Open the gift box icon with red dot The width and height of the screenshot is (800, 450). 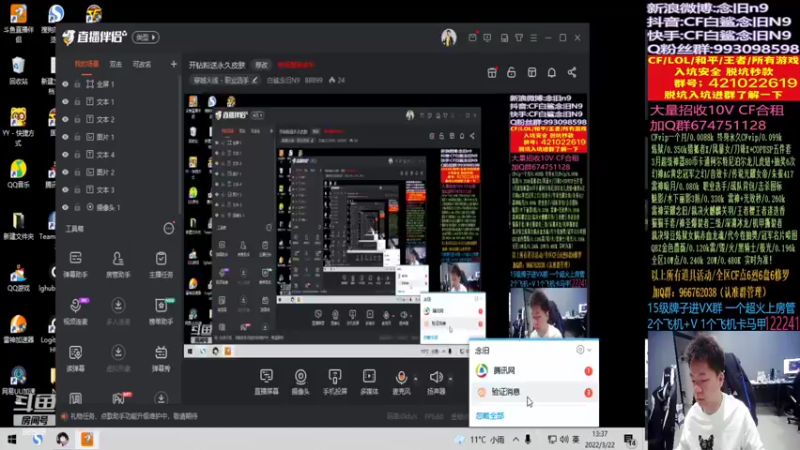coord(492,72)
